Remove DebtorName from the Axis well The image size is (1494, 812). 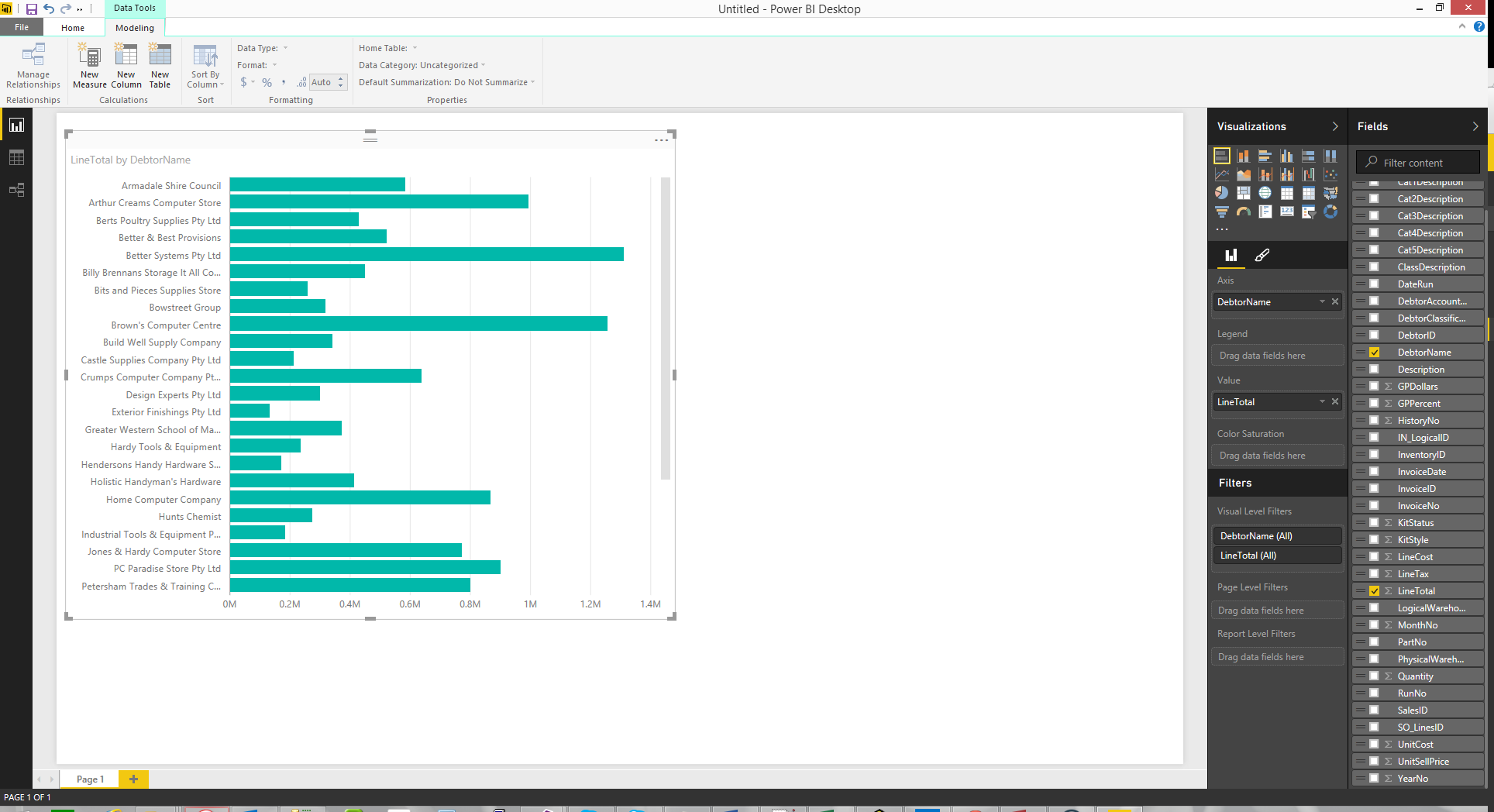point(1335,301)
